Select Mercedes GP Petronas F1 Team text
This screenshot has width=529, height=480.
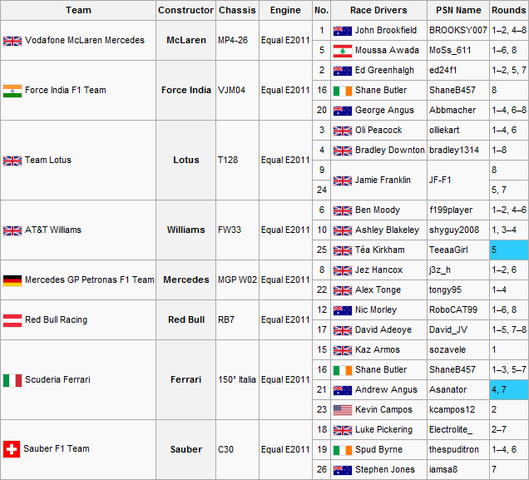pyautogui.click(x=89, y=280)
